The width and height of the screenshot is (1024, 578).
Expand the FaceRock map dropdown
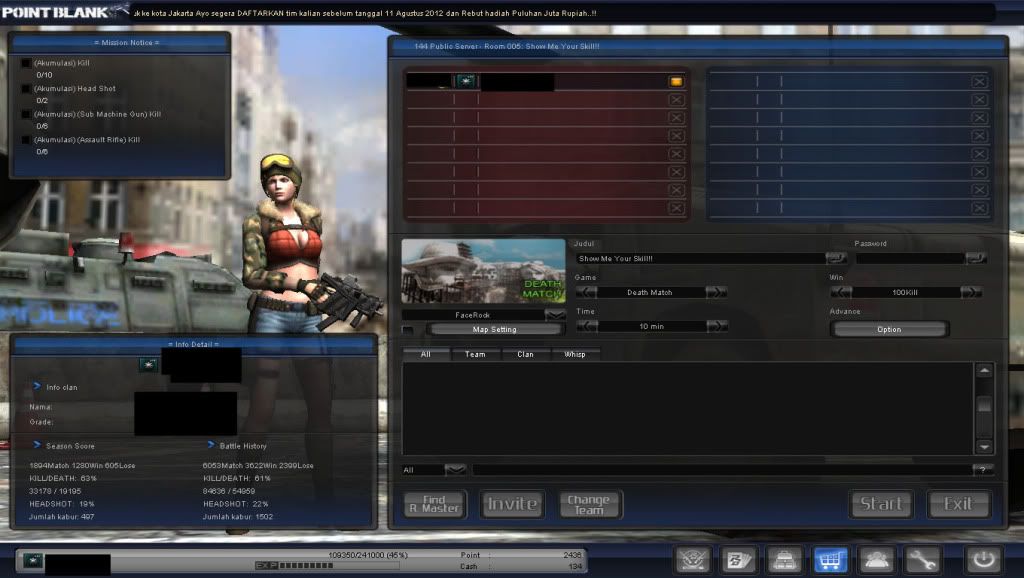555,315
